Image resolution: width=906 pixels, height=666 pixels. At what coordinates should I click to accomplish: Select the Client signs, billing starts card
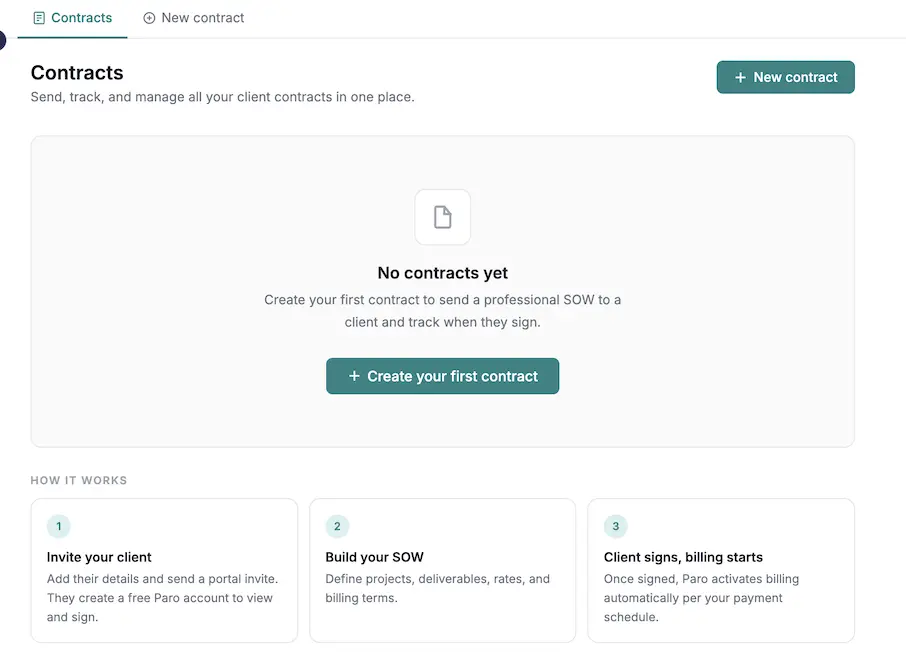(x=721, y=571)
